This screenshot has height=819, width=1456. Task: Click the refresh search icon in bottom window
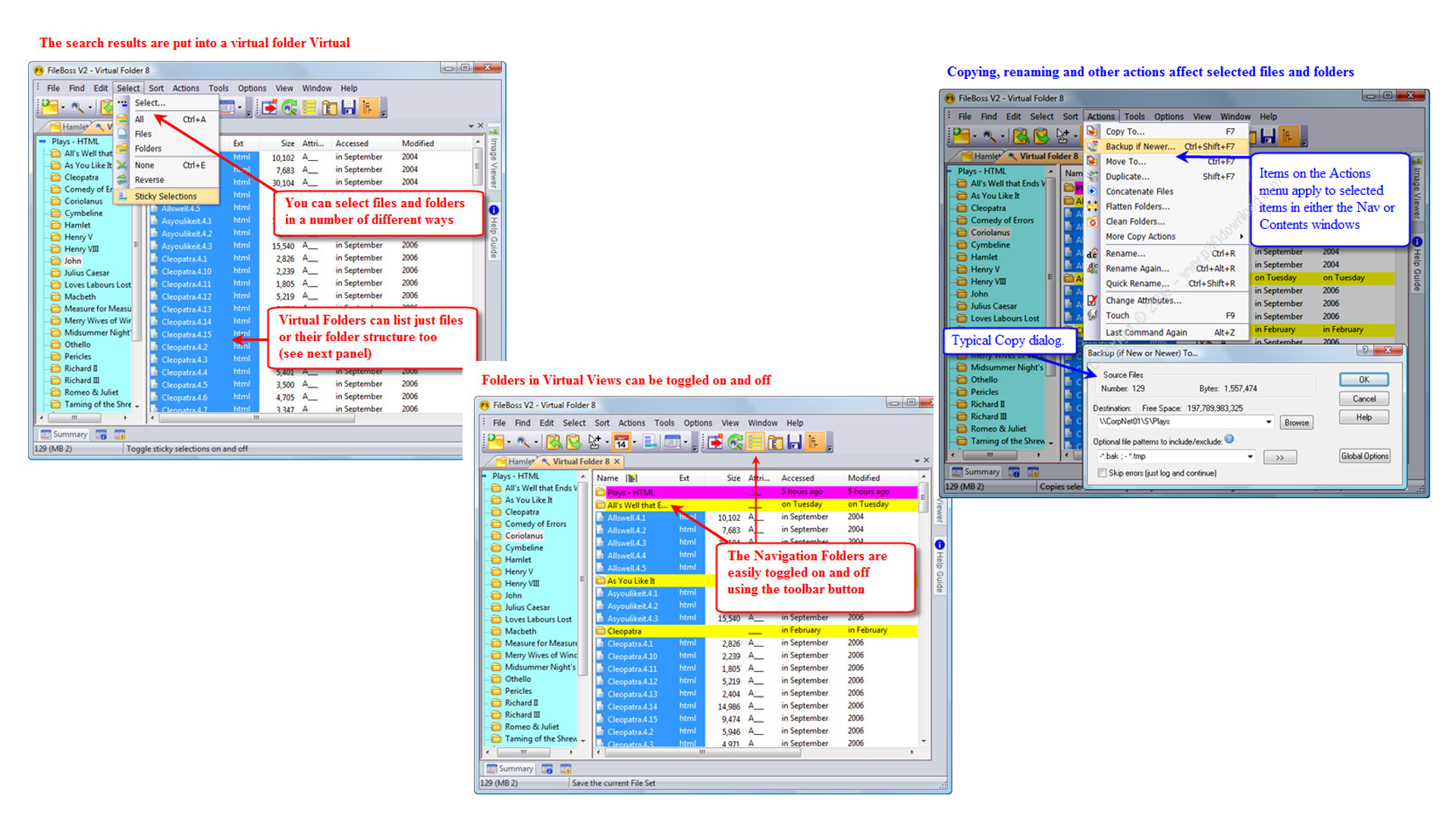[735, 442]
